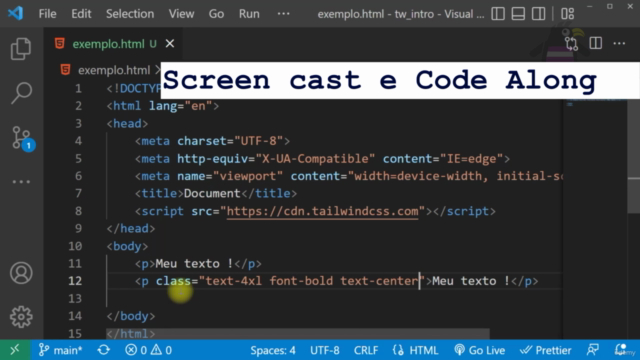Open the Selection menu

coord(130,14)
